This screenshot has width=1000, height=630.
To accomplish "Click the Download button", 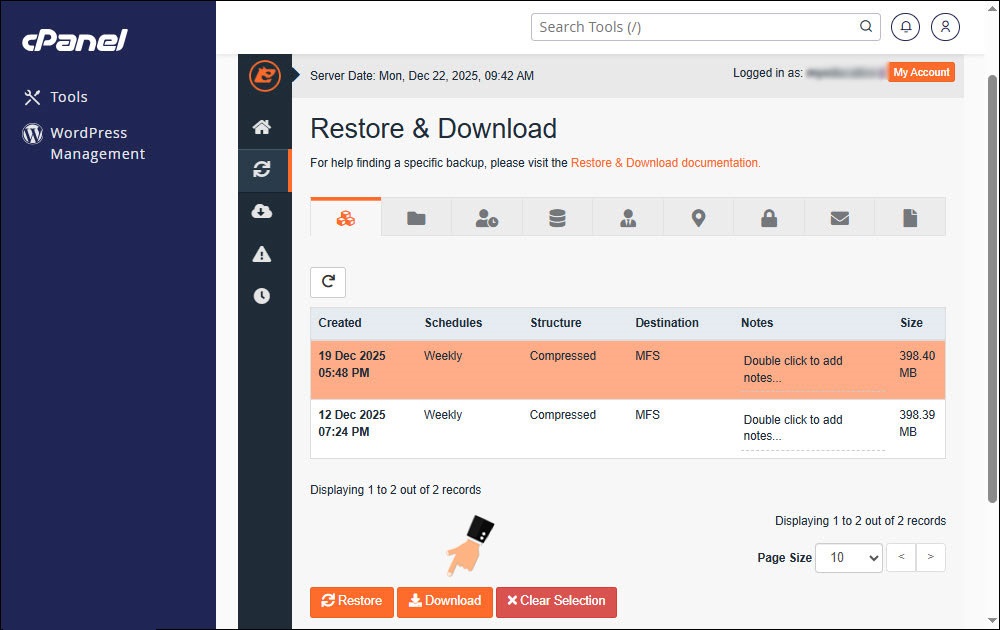I will pyautogui.click(x=445, y=601).
